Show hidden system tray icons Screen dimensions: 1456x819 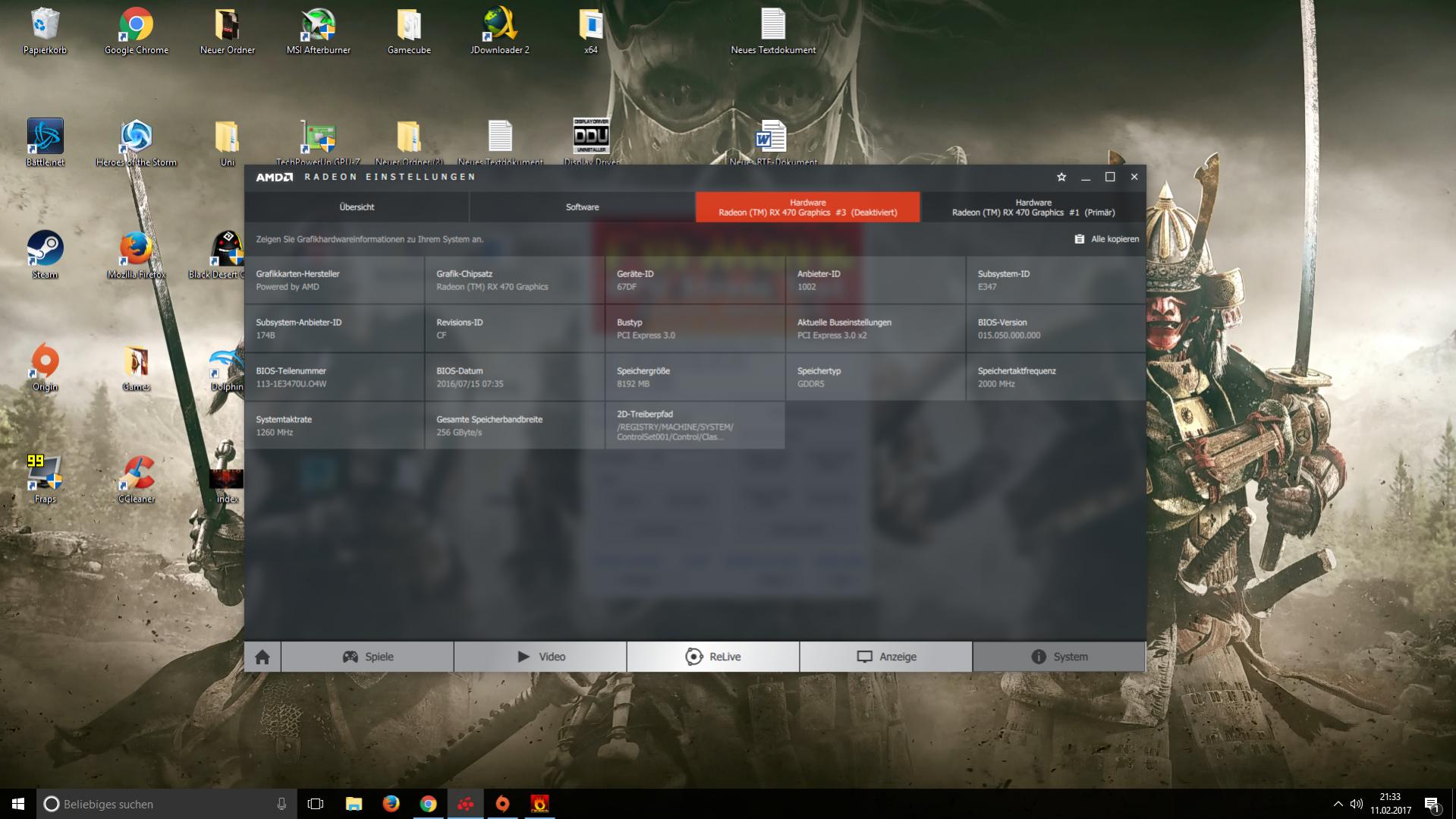pyautogui.click(x=1338, y=804)
